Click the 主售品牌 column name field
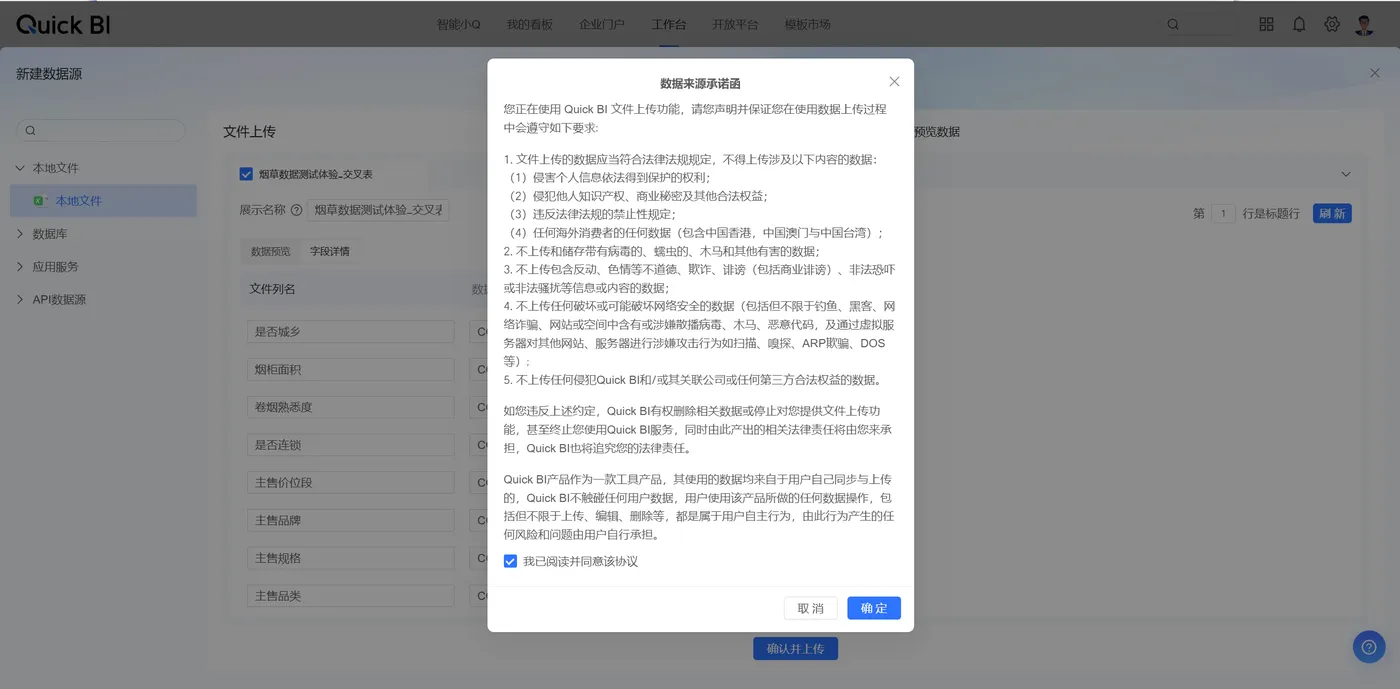Screen dimensions: 1400x689 (351, 521)
